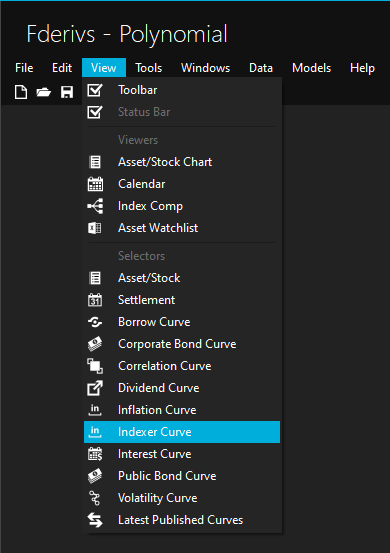Screen dimensions: 390x553
Task: Toggle the Toolbar checkbox
Action: click(x=95, y=90)
